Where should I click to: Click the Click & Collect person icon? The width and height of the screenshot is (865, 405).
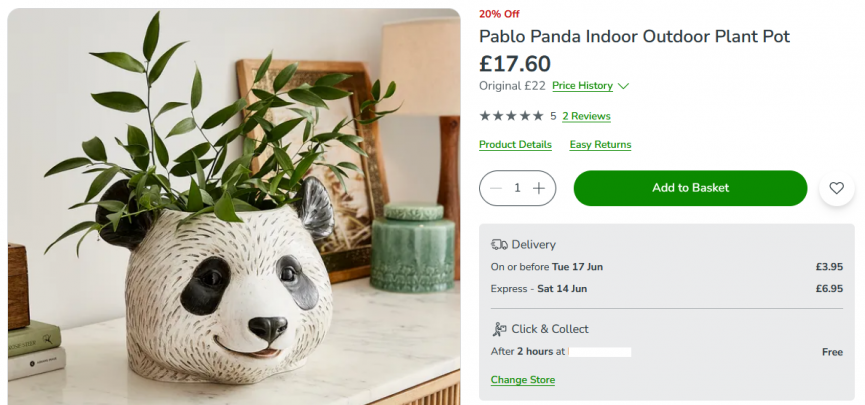pyautogui.click(x=499, y=329)
